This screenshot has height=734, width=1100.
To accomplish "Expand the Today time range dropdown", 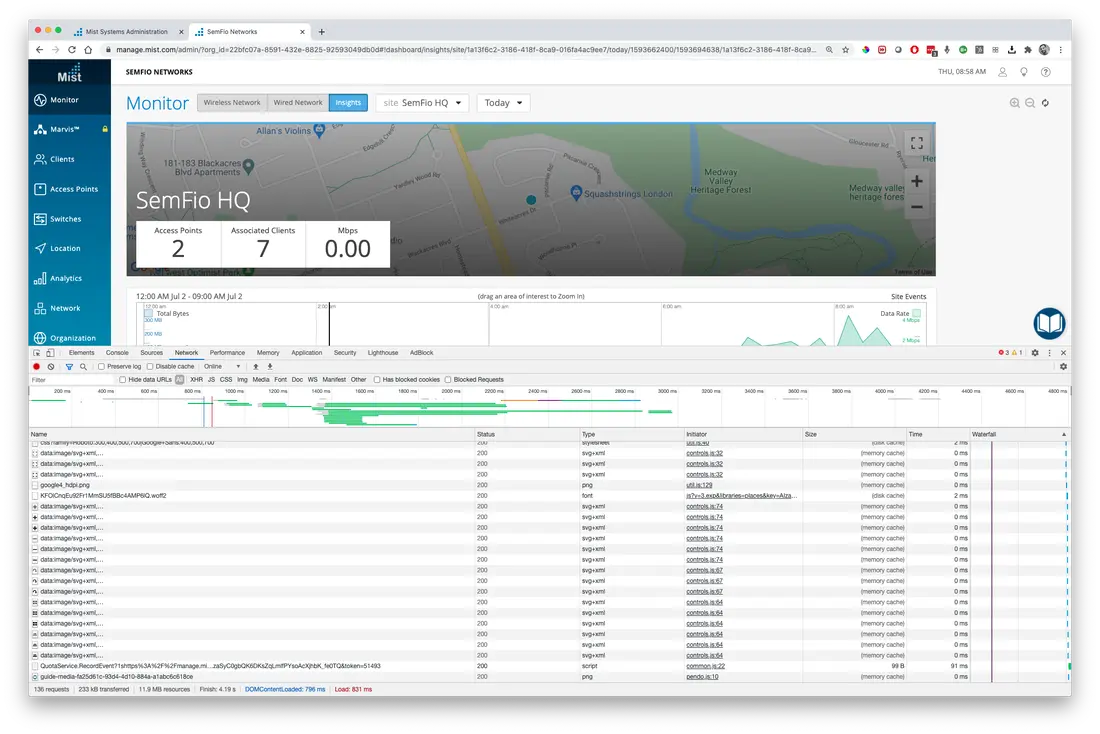I will point(503,102).
